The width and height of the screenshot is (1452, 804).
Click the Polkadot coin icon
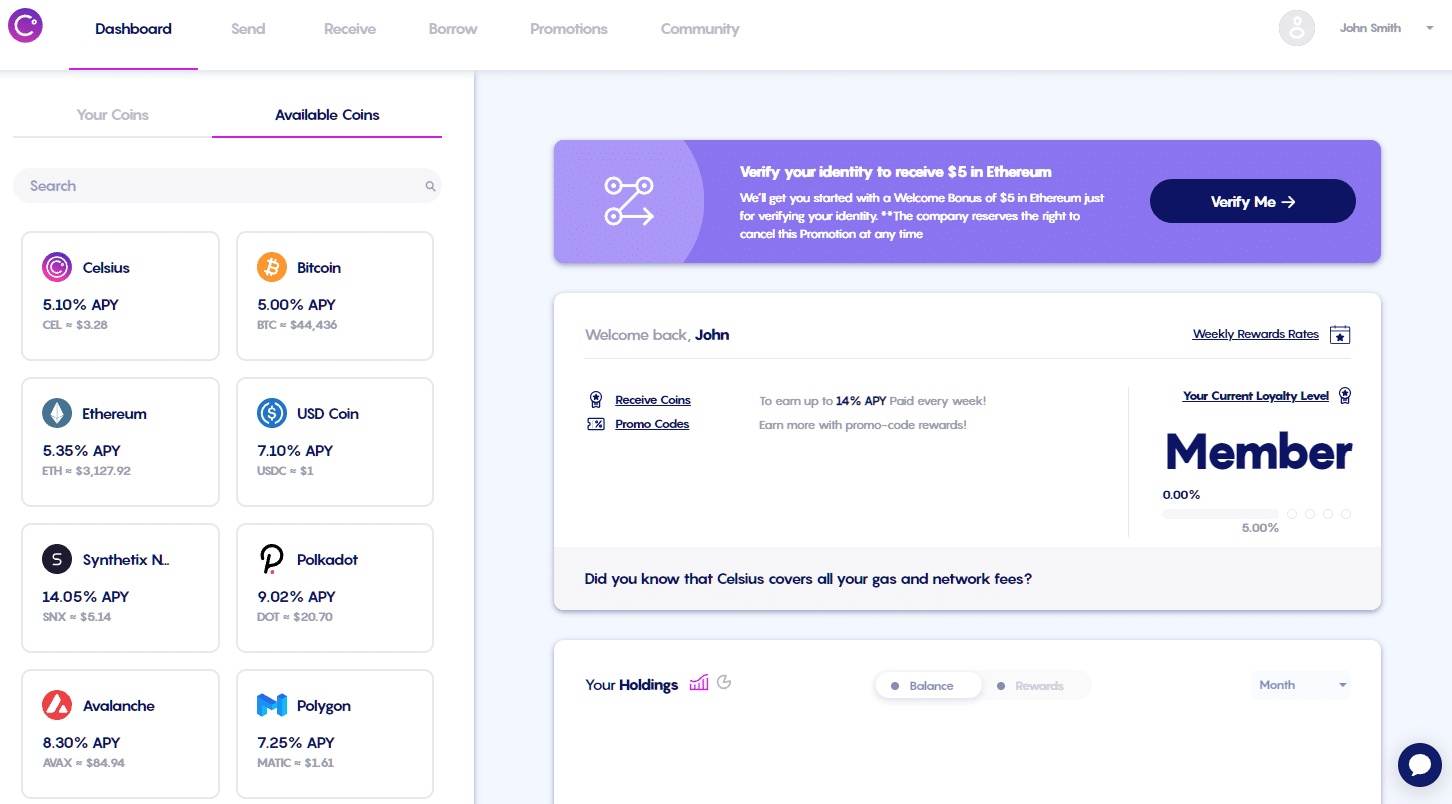click(x=272, y=559)
